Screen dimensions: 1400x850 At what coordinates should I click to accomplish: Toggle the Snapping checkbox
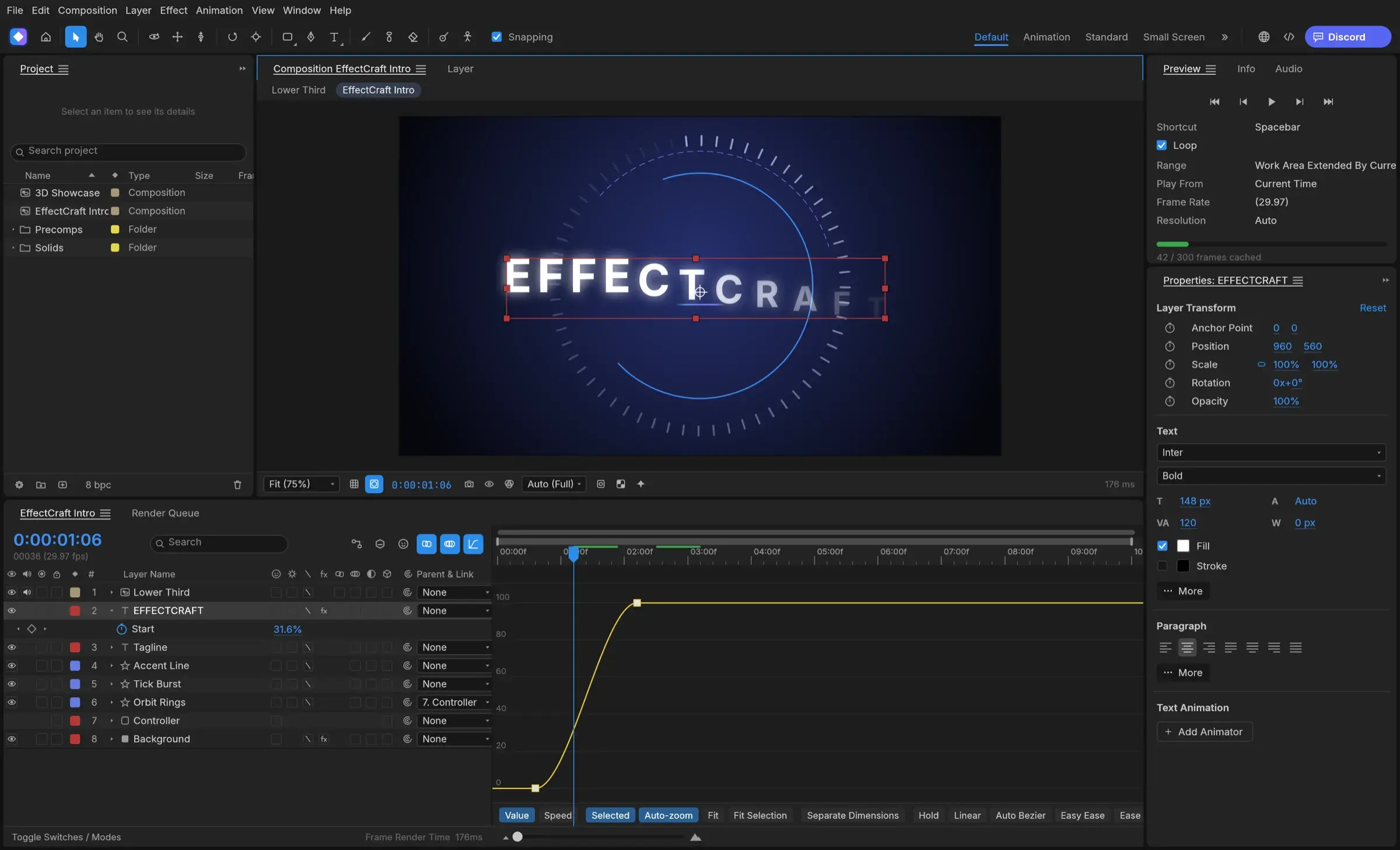[496, 37]
